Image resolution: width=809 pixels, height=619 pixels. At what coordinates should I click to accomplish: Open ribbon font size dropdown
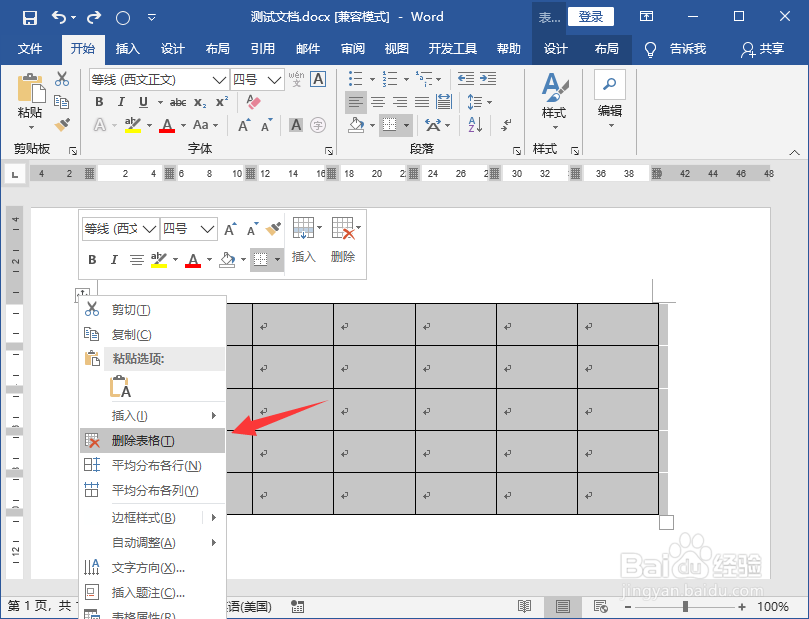[x=274, y=80]
